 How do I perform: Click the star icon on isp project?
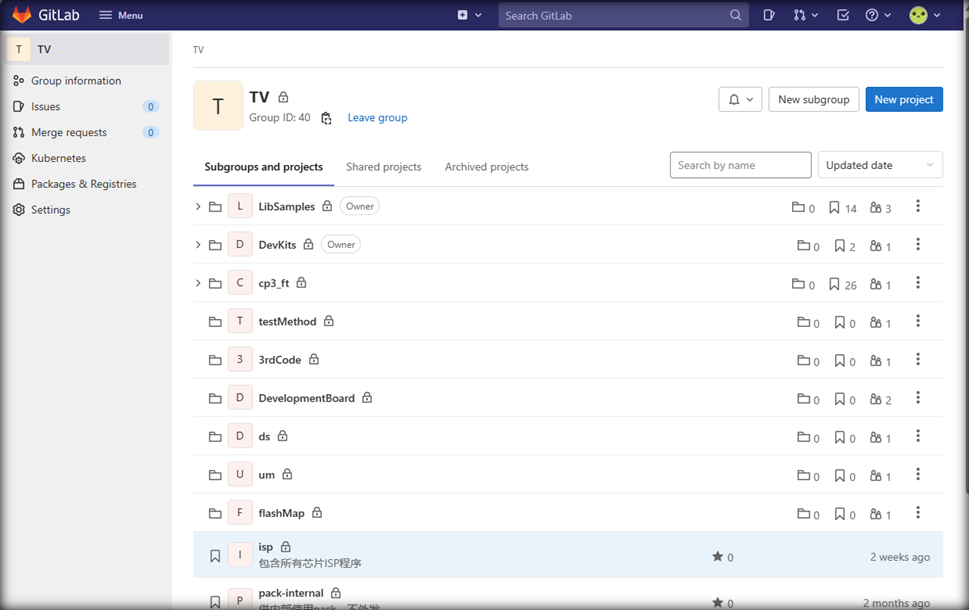717,556
